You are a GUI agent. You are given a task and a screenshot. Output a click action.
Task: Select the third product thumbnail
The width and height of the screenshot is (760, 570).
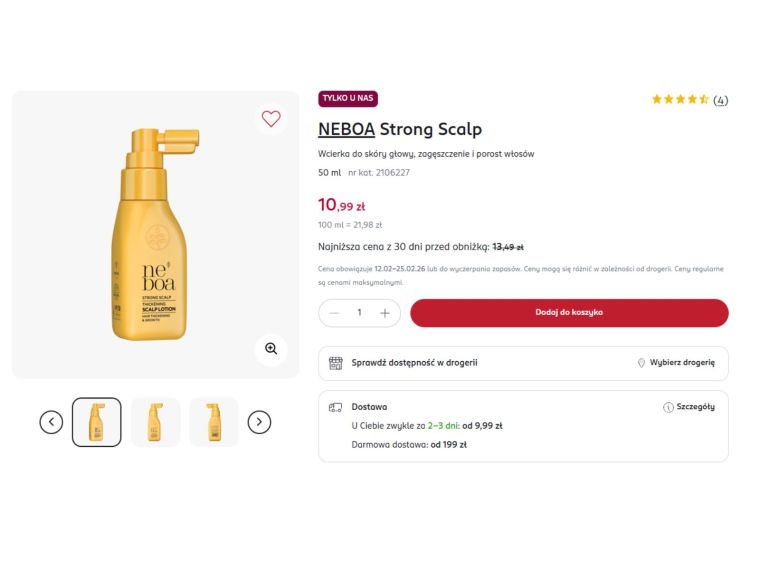pyautogui.click(x=214, y=422)
